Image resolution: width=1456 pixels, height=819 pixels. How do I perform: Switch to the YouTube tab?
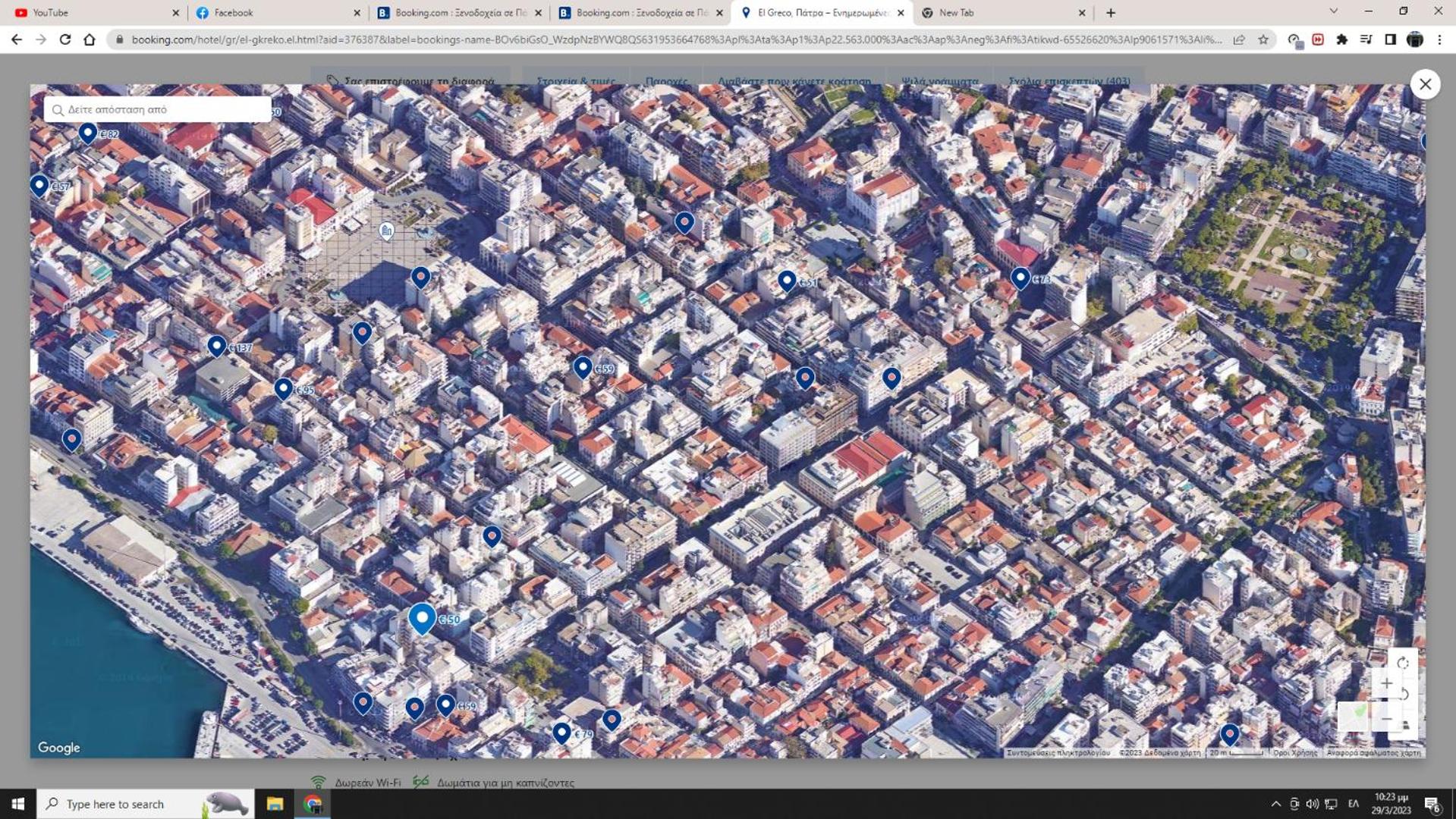pyautogui.click(x=91, y=13)
